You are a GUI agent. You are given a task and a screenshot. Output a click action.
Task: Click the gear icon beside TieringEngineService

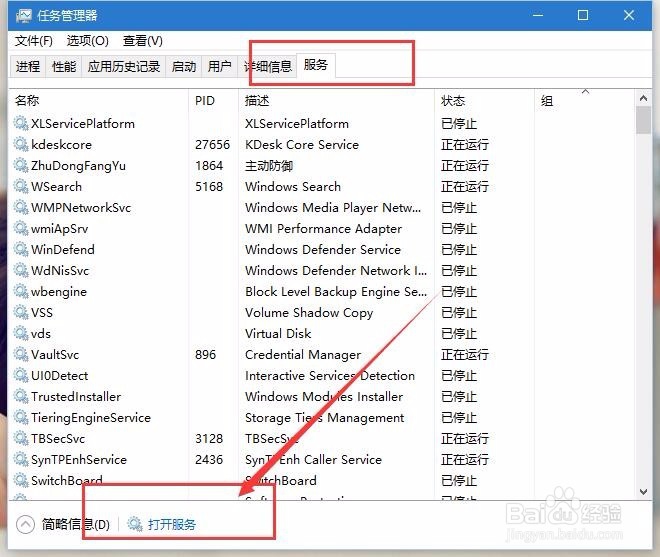click(x=21, y=417)
